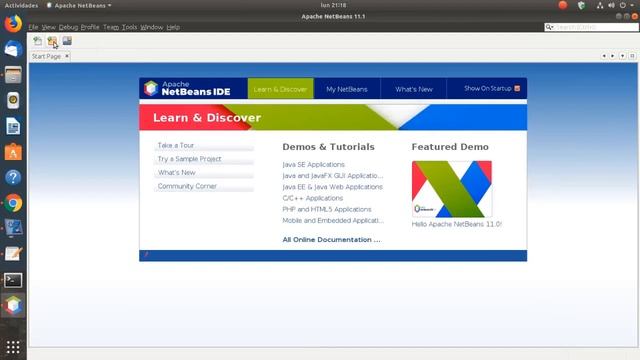640x360 pixels.
Task: Click the network status tray icon
Action: (x=600, y=5)
